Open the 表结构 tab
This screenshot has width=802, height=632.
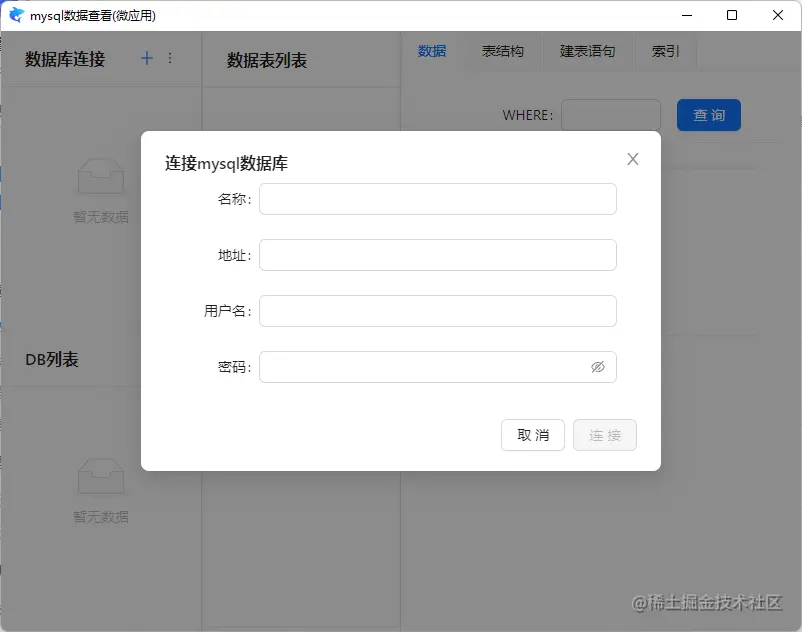click(503, 51)
